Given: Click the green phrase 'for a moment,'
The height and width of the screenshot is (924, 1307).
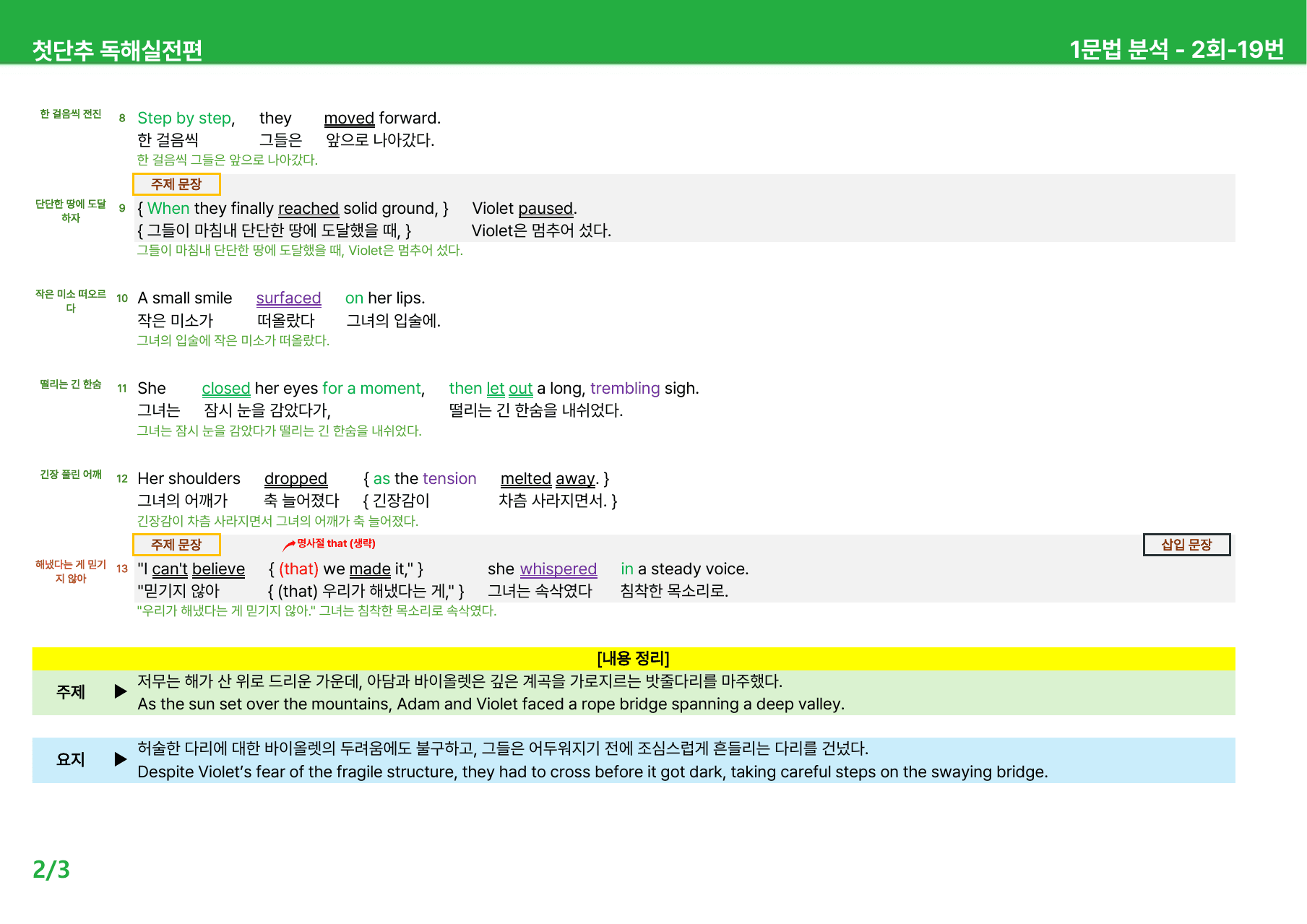Looking at the screenshot, I should tap(374, 388).
